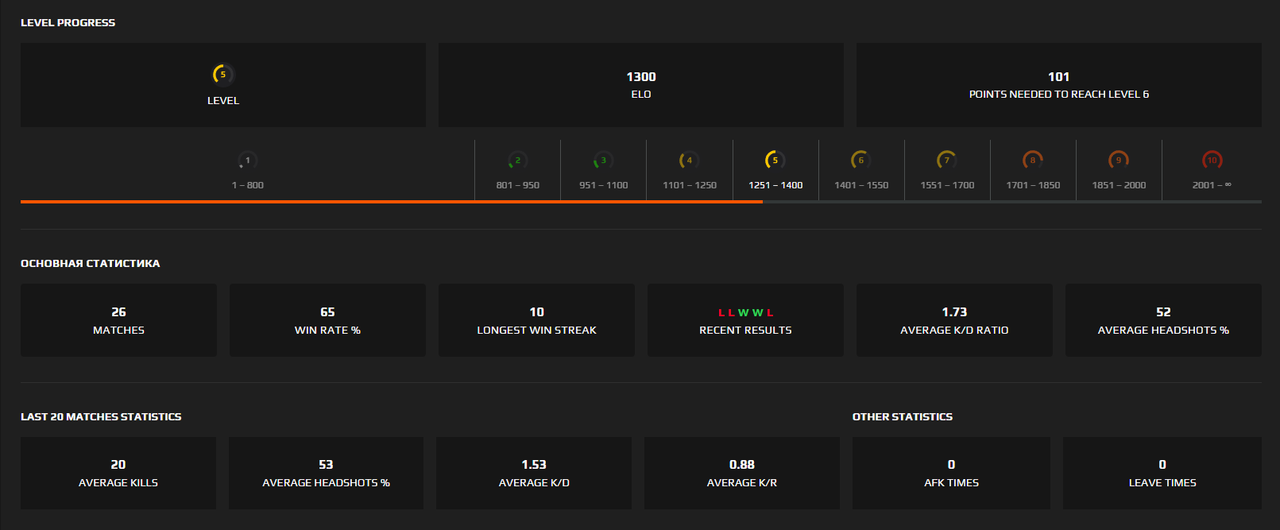Click the ОСНОВНАЯ СТАТИСТИКА heading
This screenshot has height=530, width=1280.
click(90, 264)
